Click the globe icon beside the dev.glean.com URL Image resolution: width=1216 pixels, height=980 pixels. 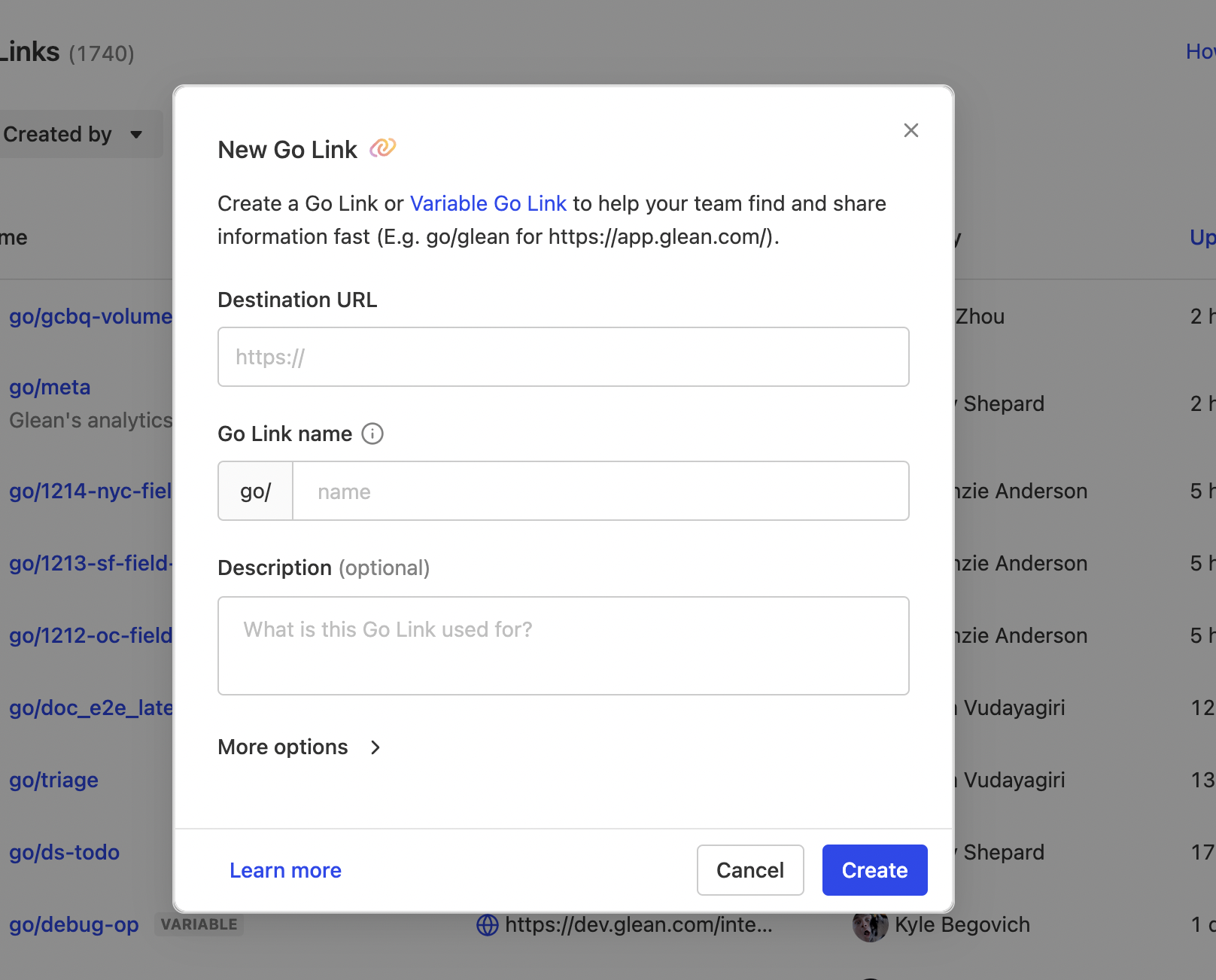pos(487,925)
